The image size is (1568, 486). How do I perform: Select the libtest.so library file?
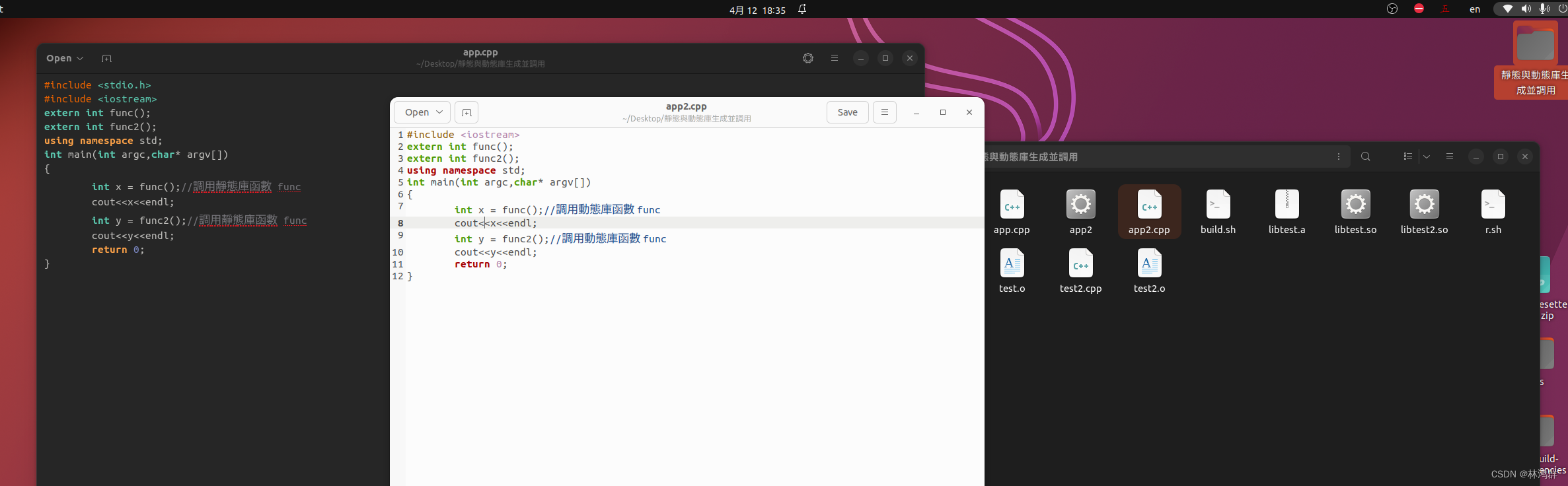(x=1355, y=212)
